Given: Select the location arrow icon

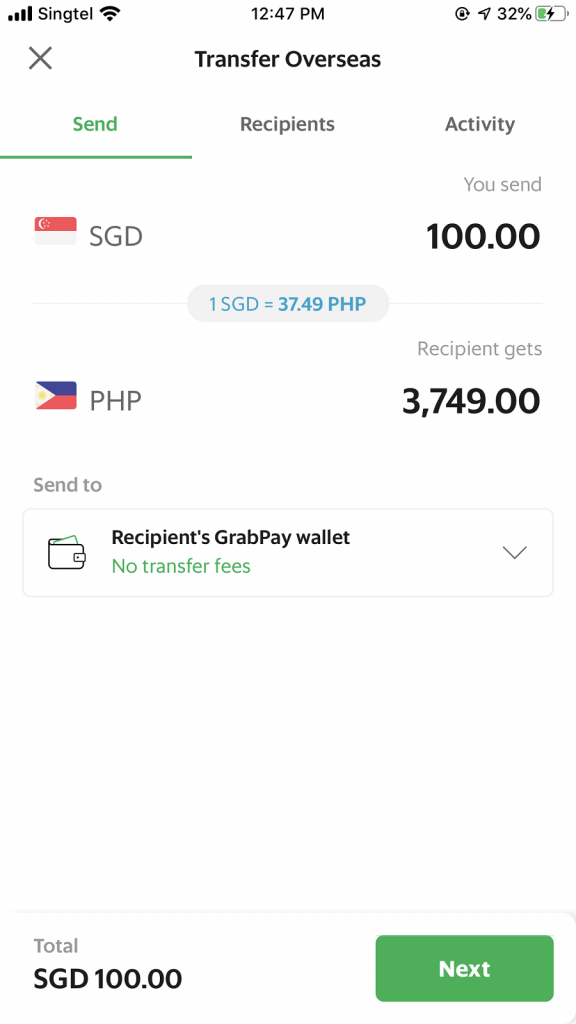Looking at the screenshot, I should (484, 14).
